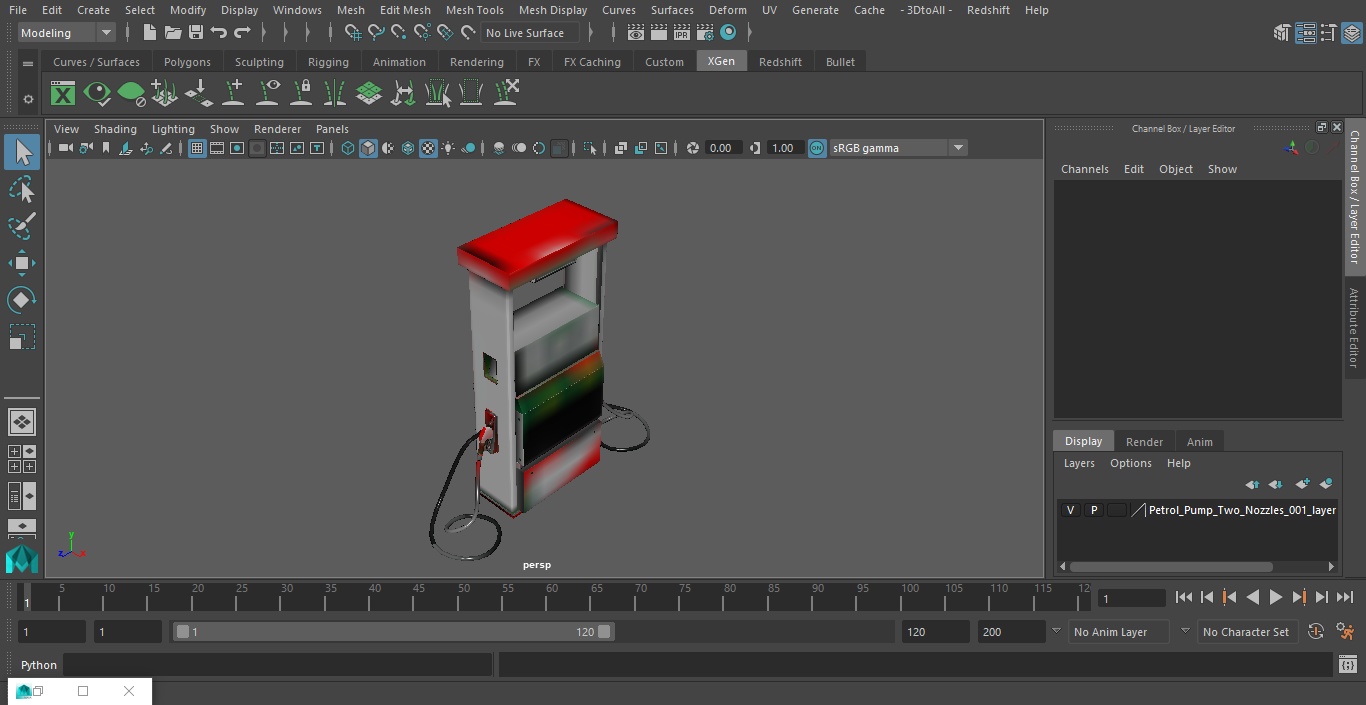Switch to the Anim layer tab

tap(1199, 442)
